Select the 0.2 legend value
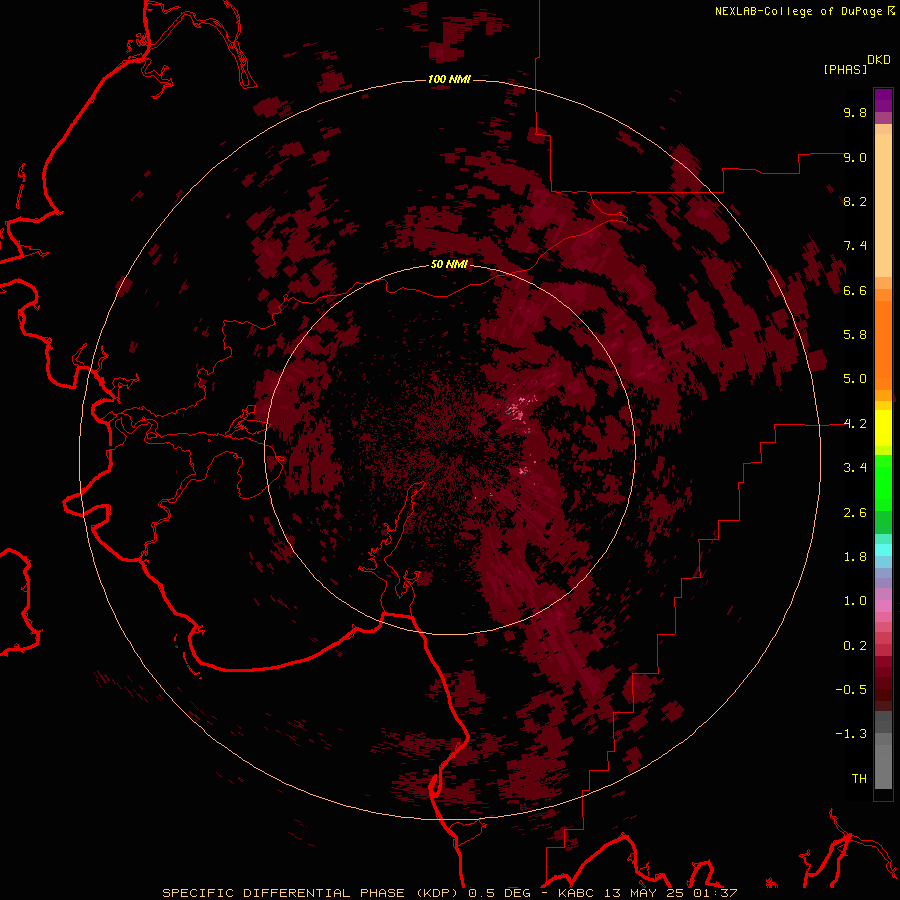 (x=855, y=646)
